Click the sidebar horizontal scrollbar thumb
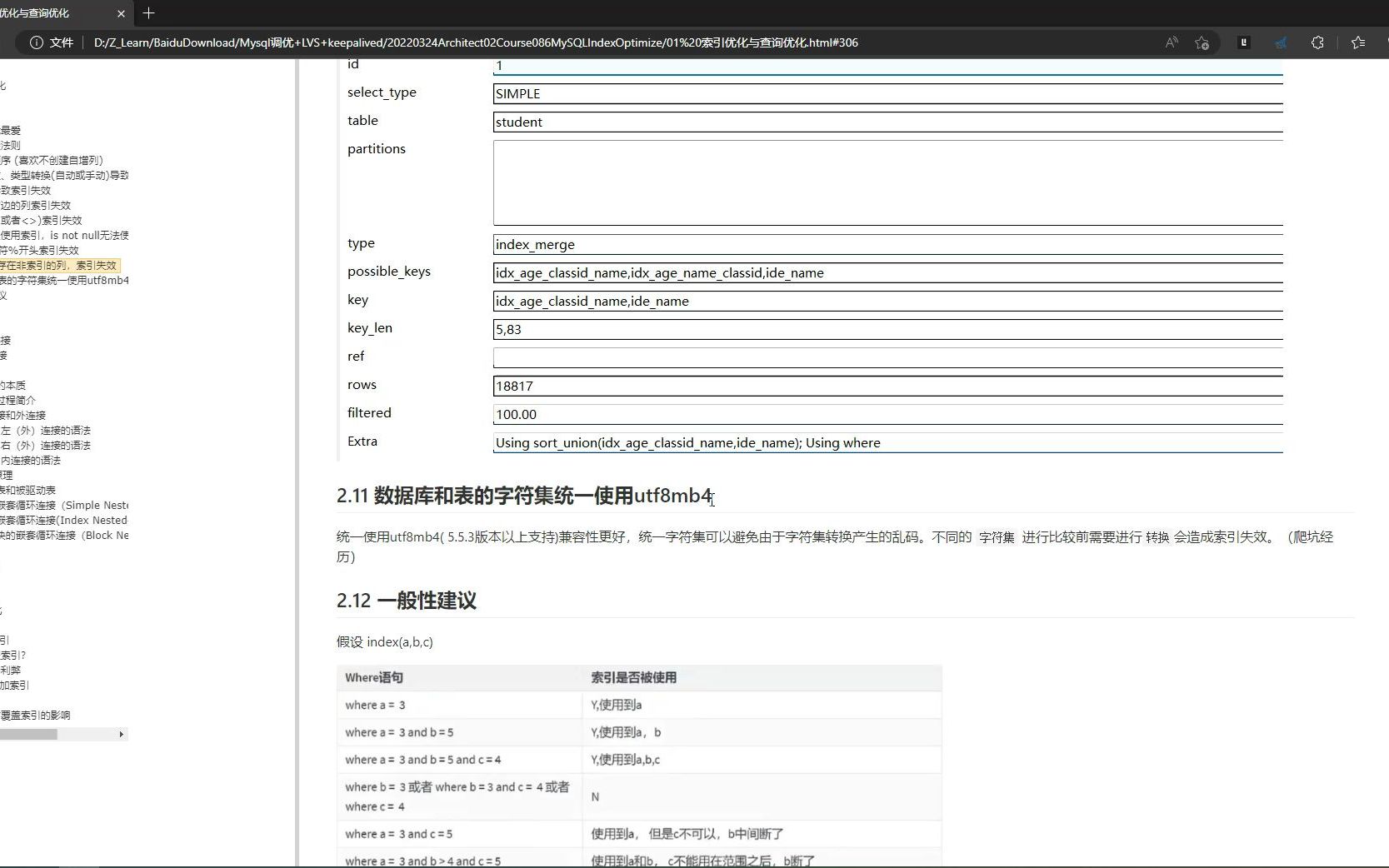The width and height of the screenshot is (1389, 868). point(28,735)
